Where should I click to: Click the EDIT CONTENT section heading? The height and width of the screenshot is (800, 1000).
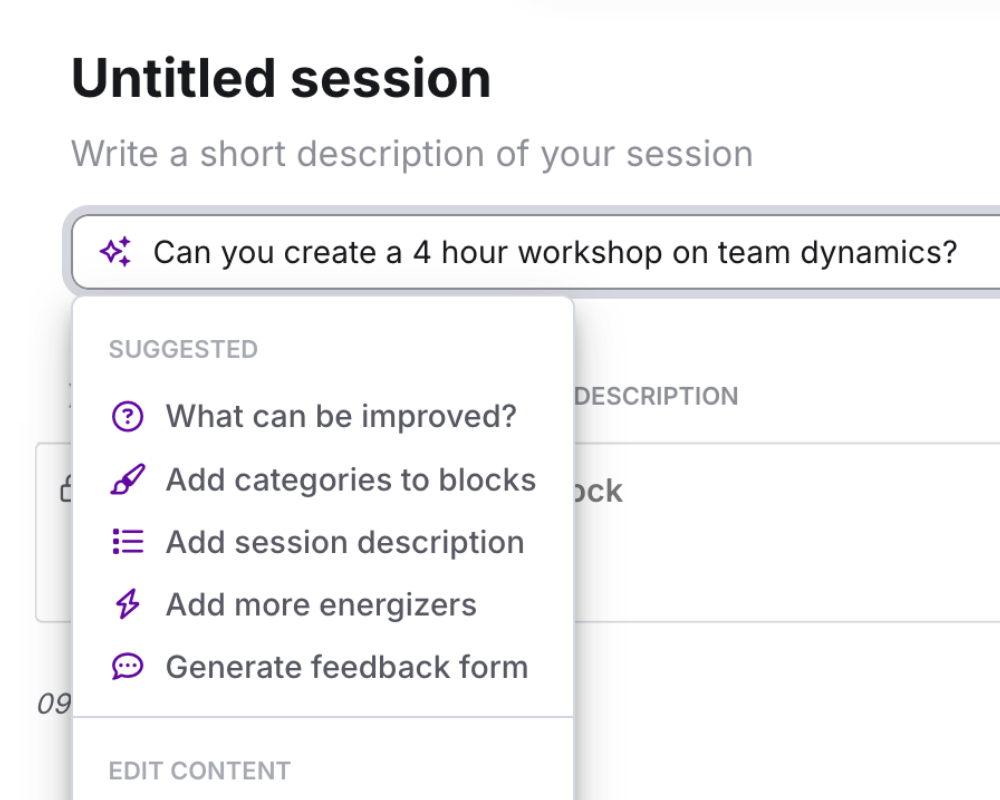point(199,771)
